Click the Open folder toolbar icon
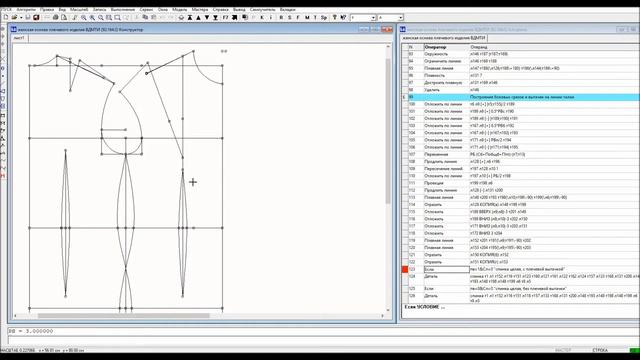 14,18
